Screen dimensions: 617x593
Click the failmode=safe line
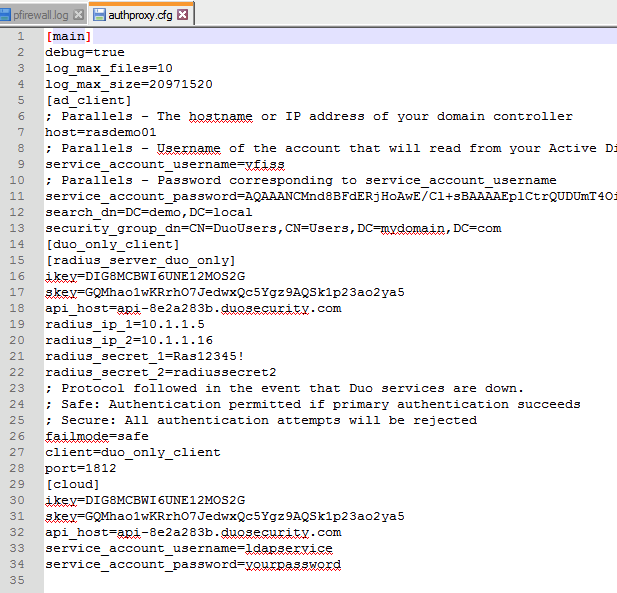[97, 436]
